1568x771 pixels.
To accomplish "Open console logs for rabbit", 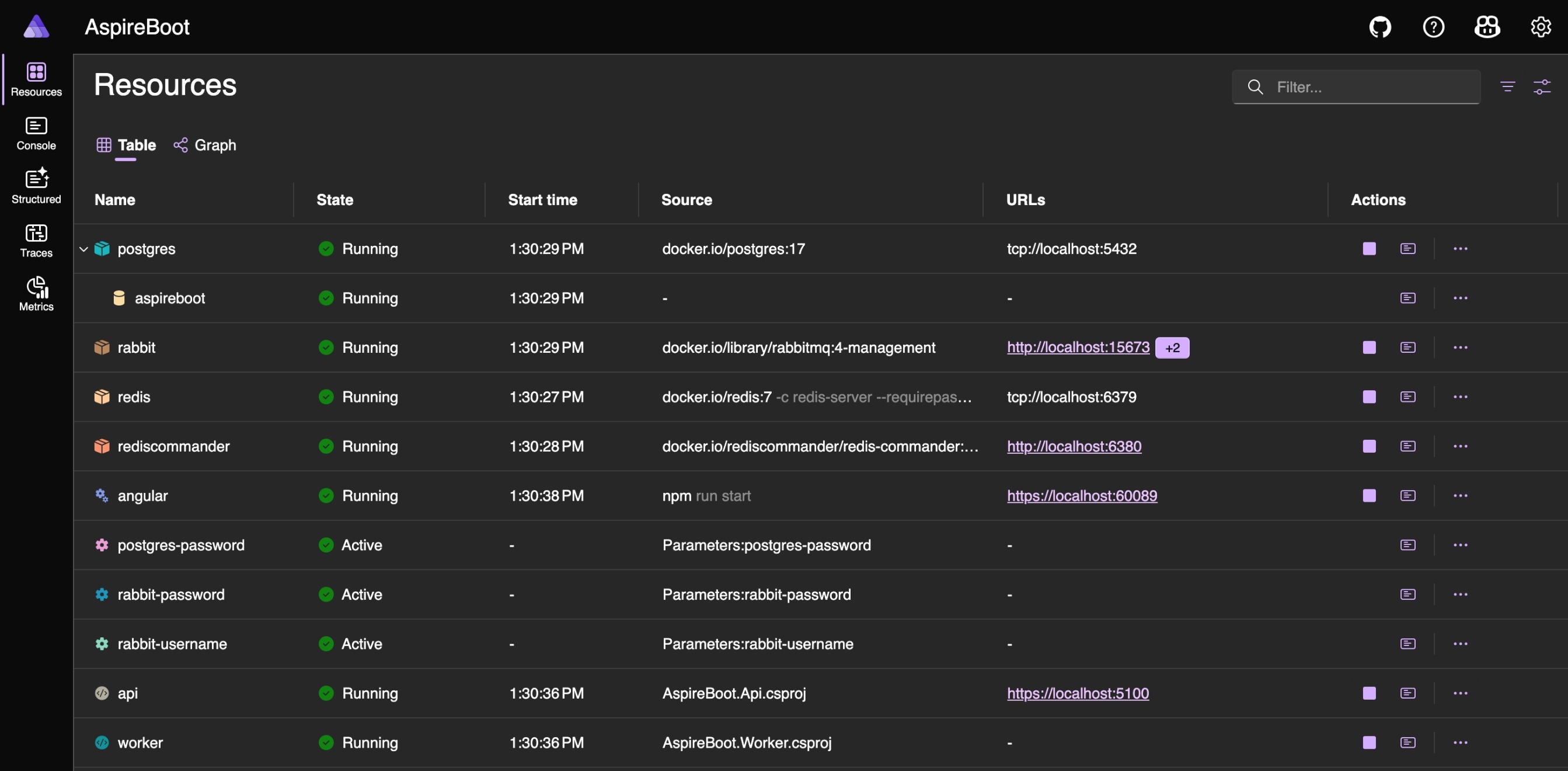I will pos(1408,347).
